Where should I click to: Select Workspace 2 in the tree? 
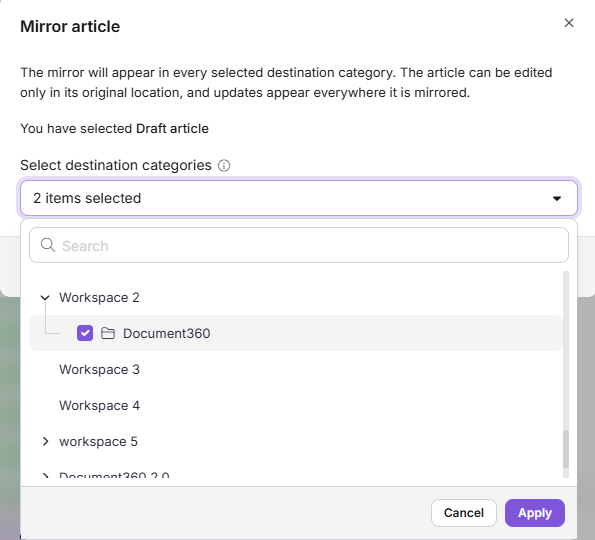99,298
